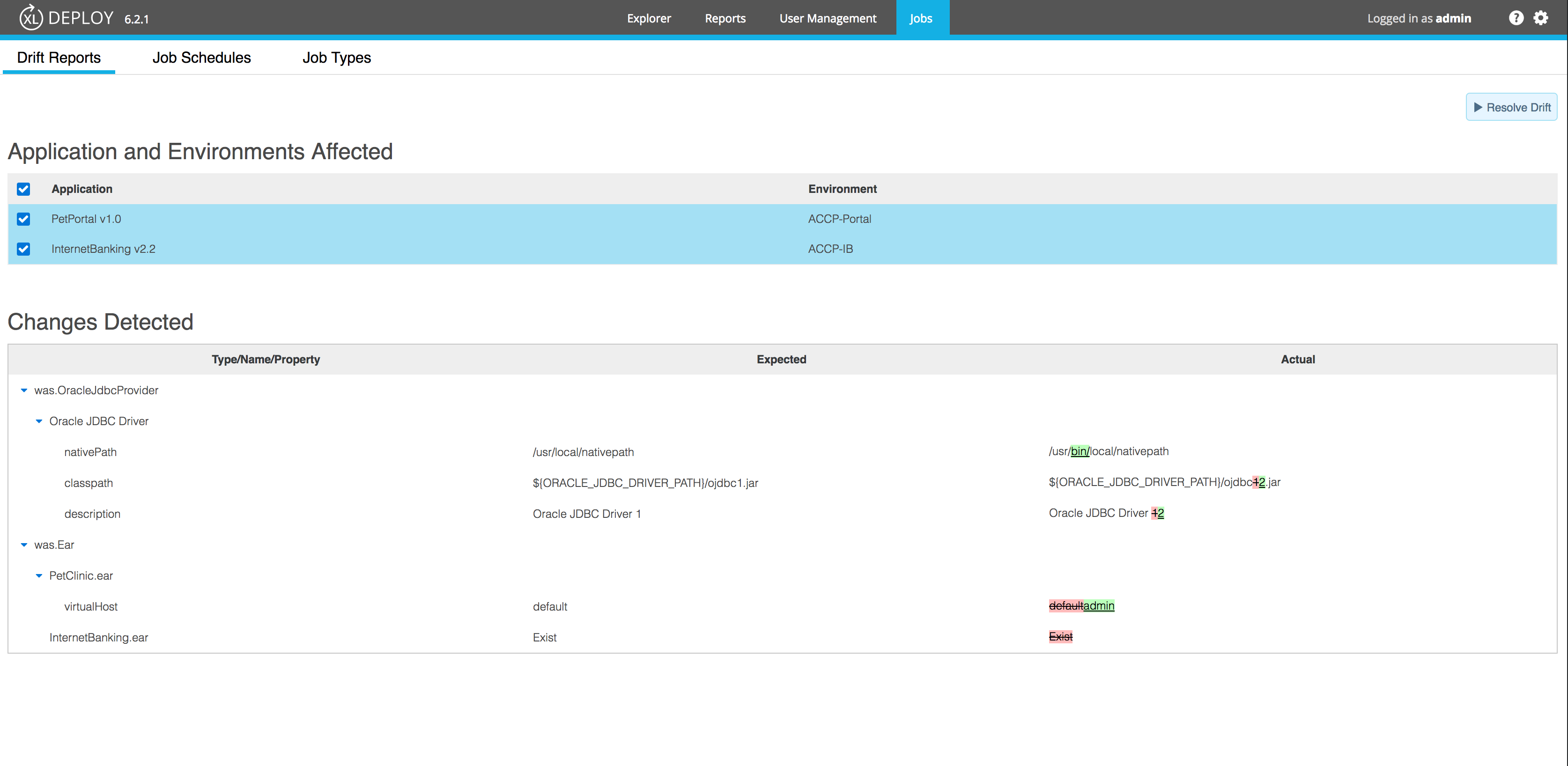Image resolution: width=1568 pixels, height=766 pixels.
Task: Uncheck the InternetBanking v2.2 checkbox
Action: [x=23, y=249]
